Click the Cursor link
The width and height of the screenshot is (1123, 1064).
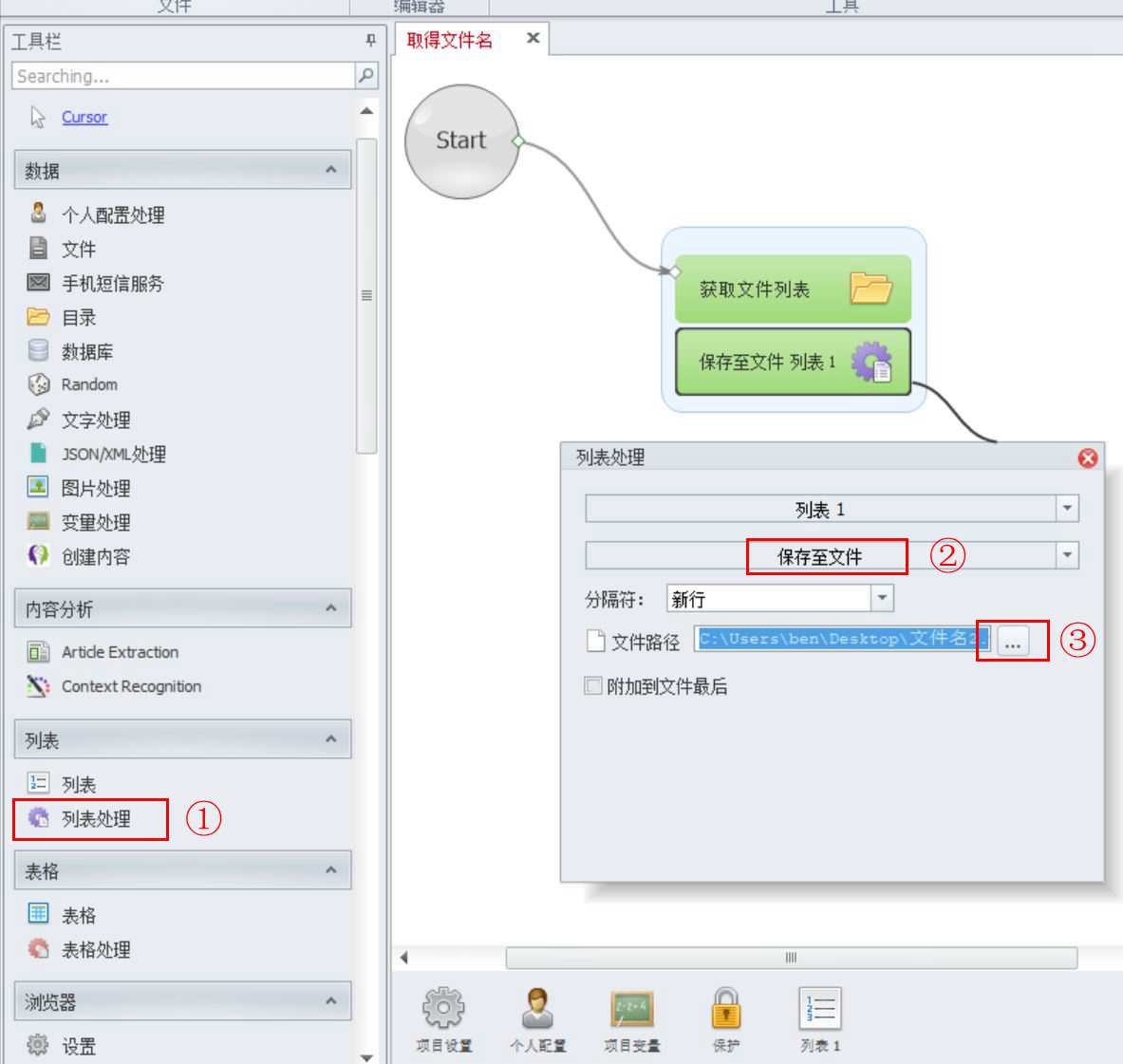point(84,118)
